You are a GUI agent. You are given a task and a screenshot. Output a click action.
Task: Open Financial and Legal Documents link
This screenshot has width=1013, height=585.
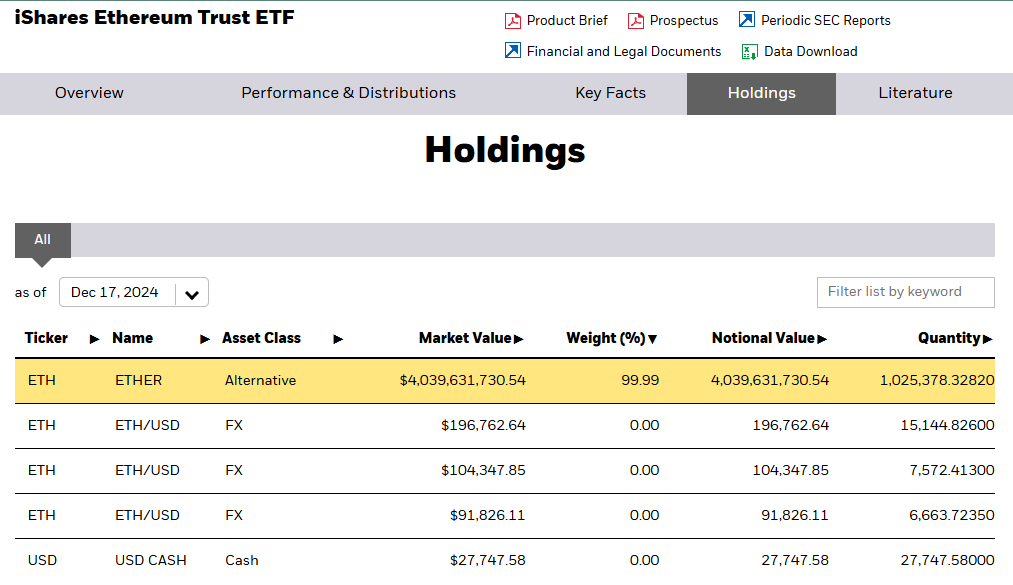(x=623, y=52)
